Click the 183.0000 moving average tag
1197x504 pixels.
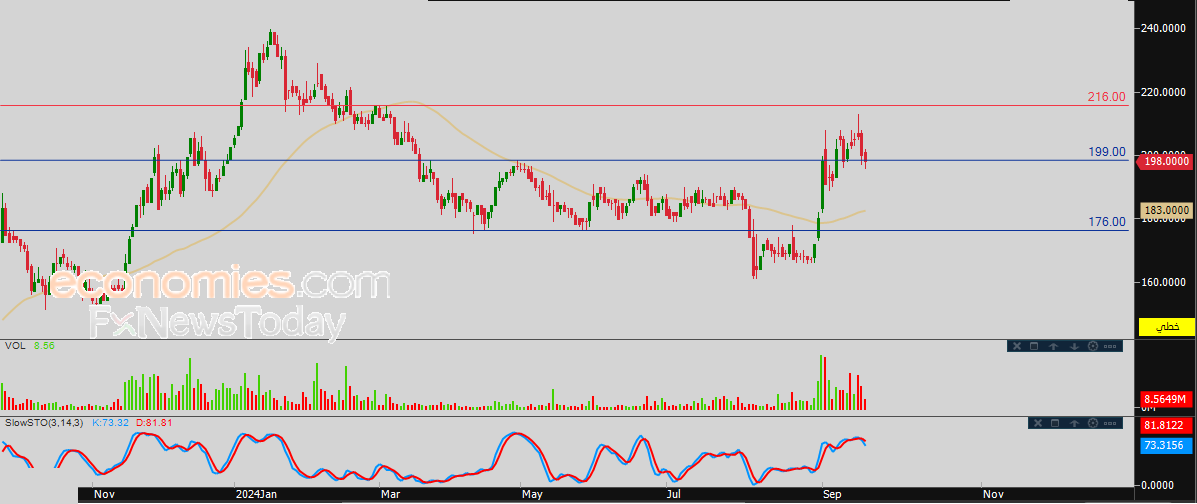(x=1167, y=210)
